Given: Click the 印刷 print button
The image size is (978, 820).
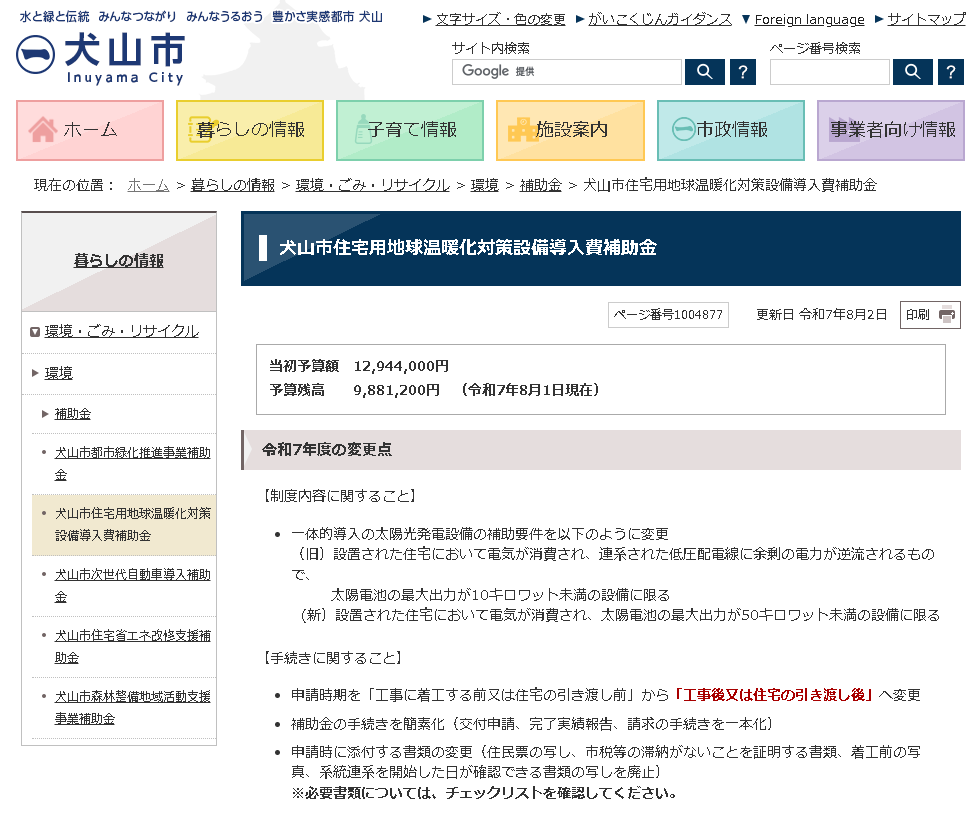Looking at the screenshot, I should click(x=930, y=314).
